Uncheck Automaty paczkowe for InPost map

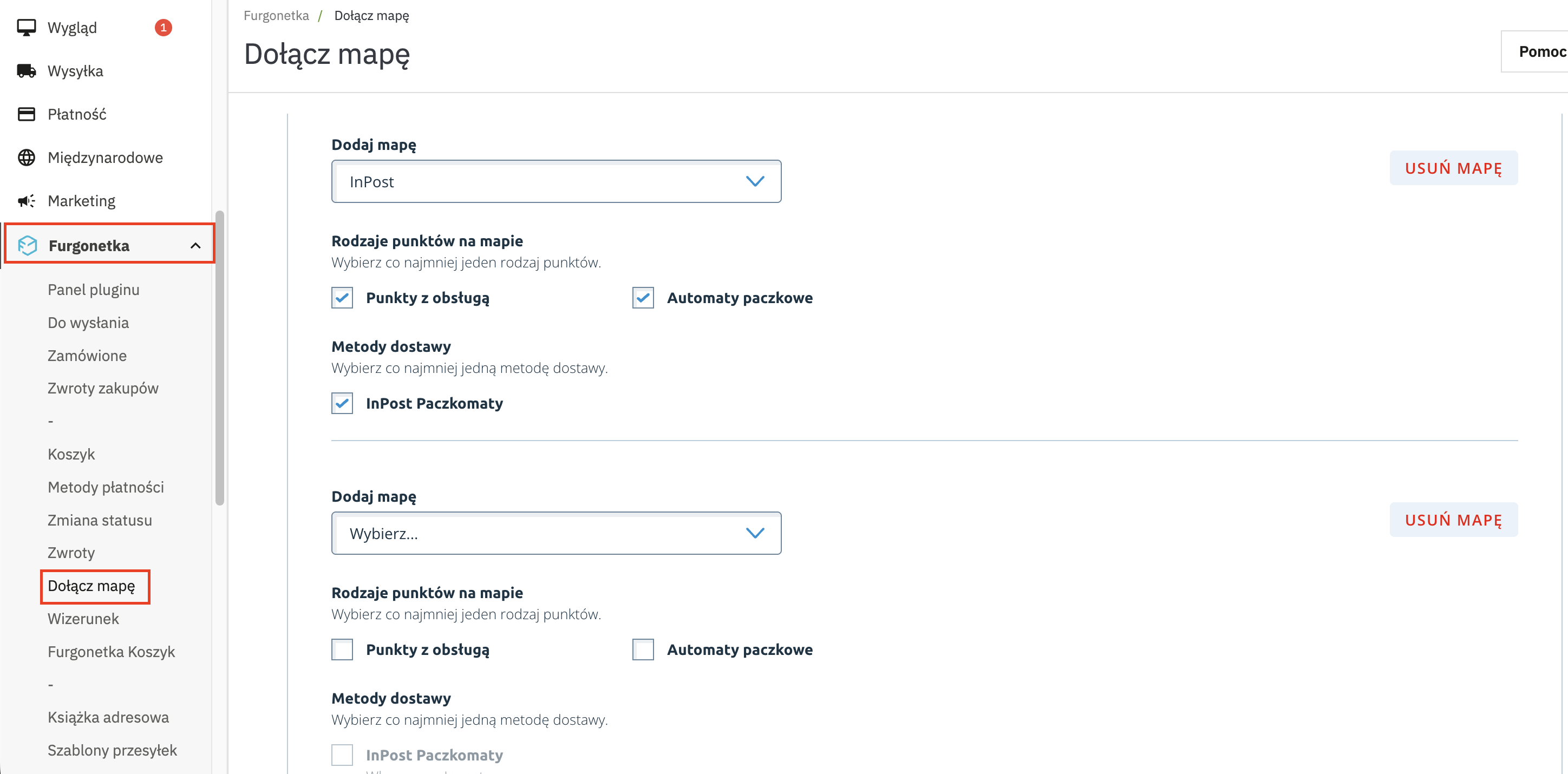[x=643, y=298]
